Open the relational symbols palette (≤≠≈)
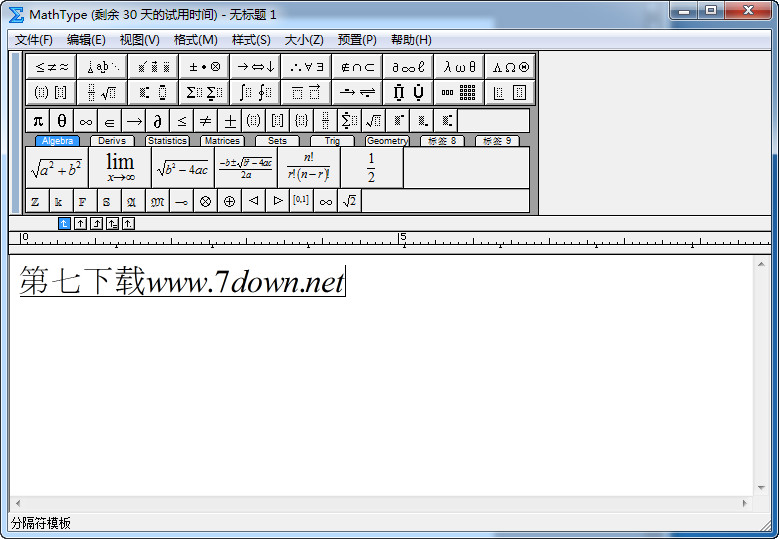This screenshot has height=539, width=779. (x=52, y=67)
